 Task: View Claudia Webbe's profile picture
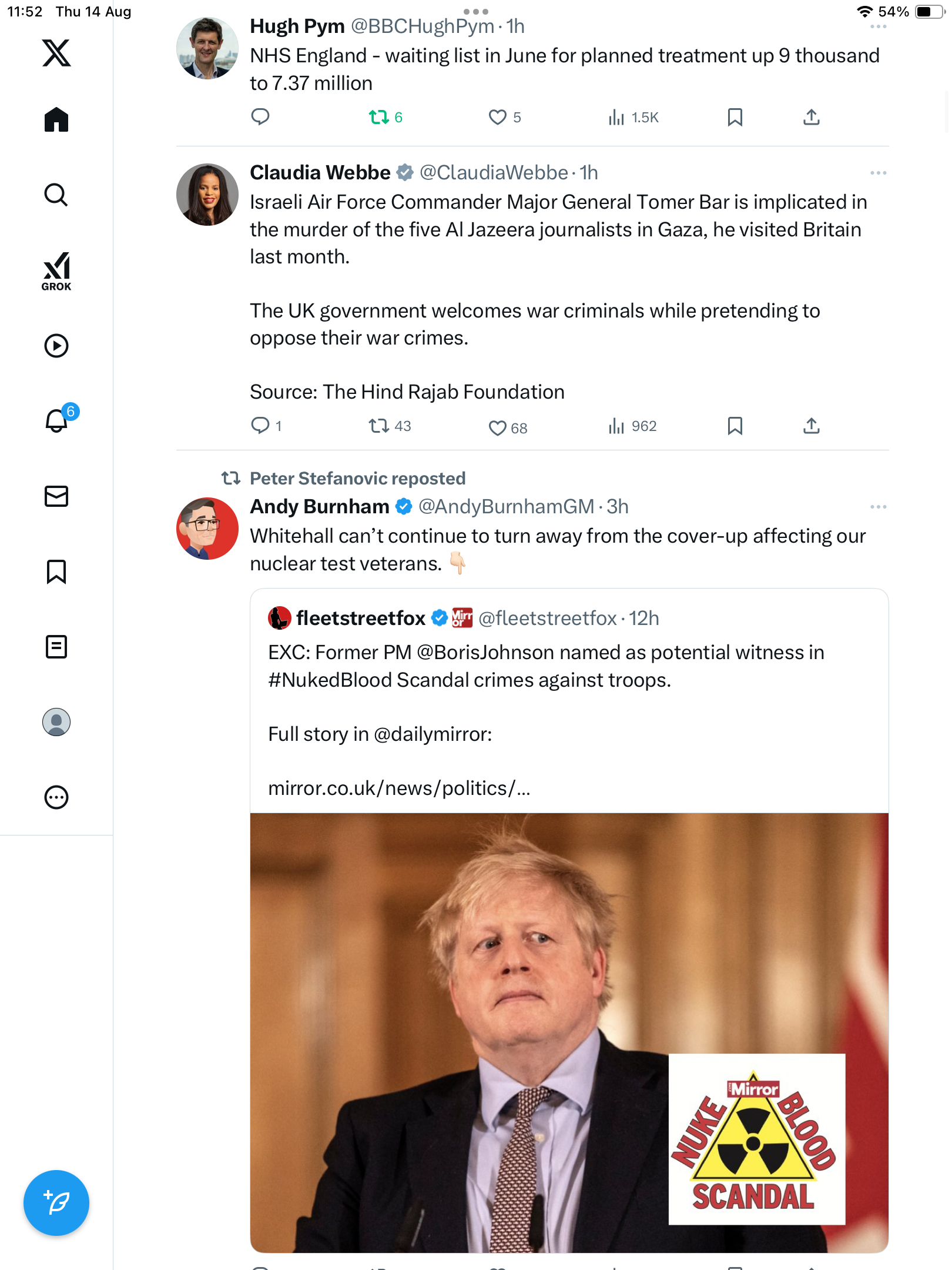coord(207,195)
